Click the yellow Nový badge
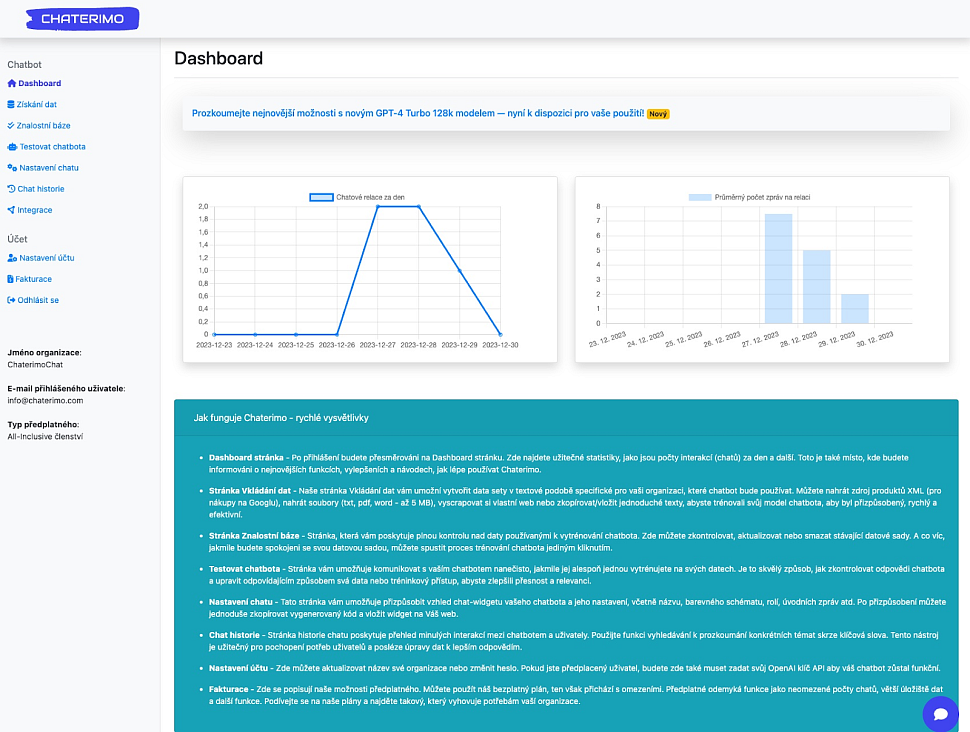The height and width of the screenshot is (732, 970). click(658, 114)
